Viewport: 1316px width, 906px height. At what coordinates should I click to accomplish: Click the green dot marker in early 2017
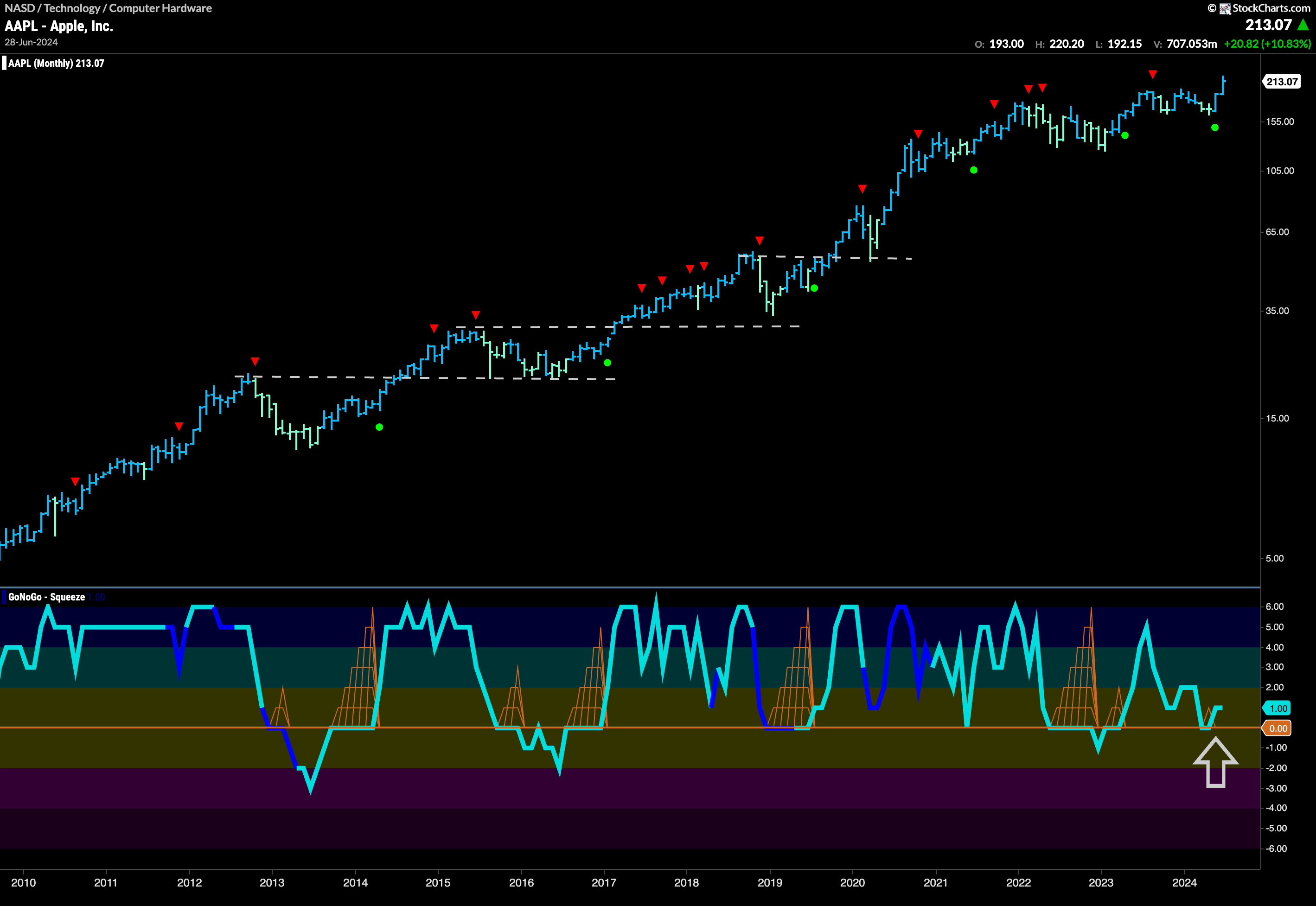[607, 363]
